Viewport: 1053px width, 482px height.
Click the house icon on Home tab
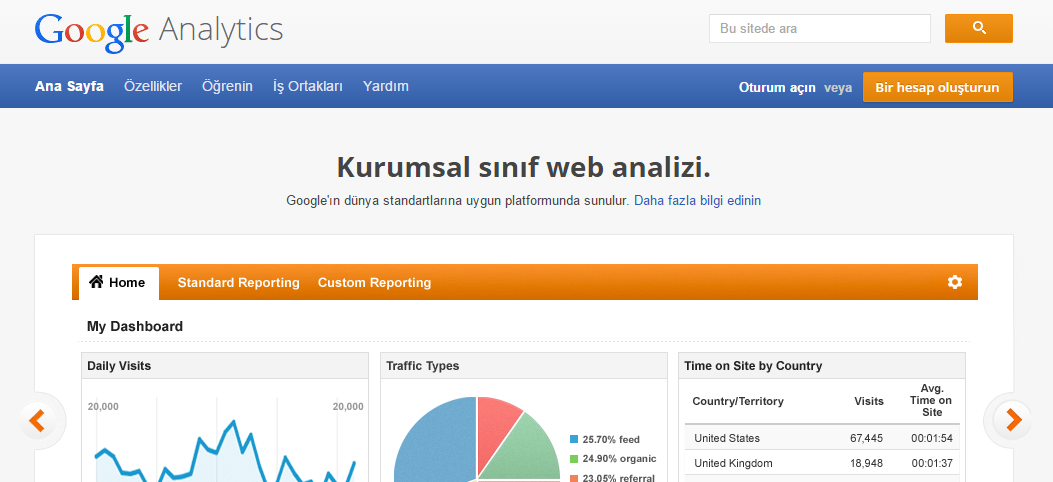point(96,281)
